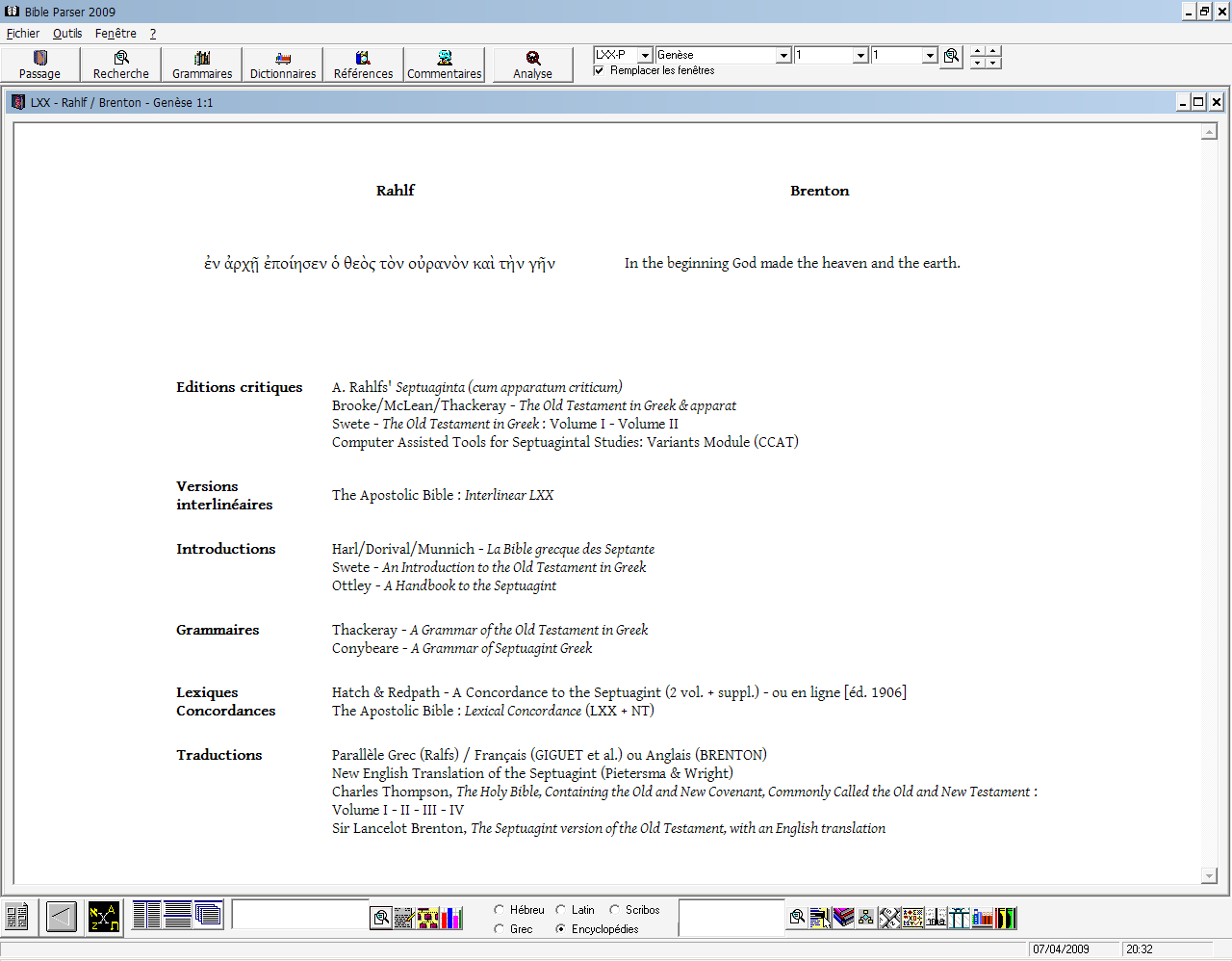Open the Outils menu
The image size is (1232, 961).
[x=67, y=34]
